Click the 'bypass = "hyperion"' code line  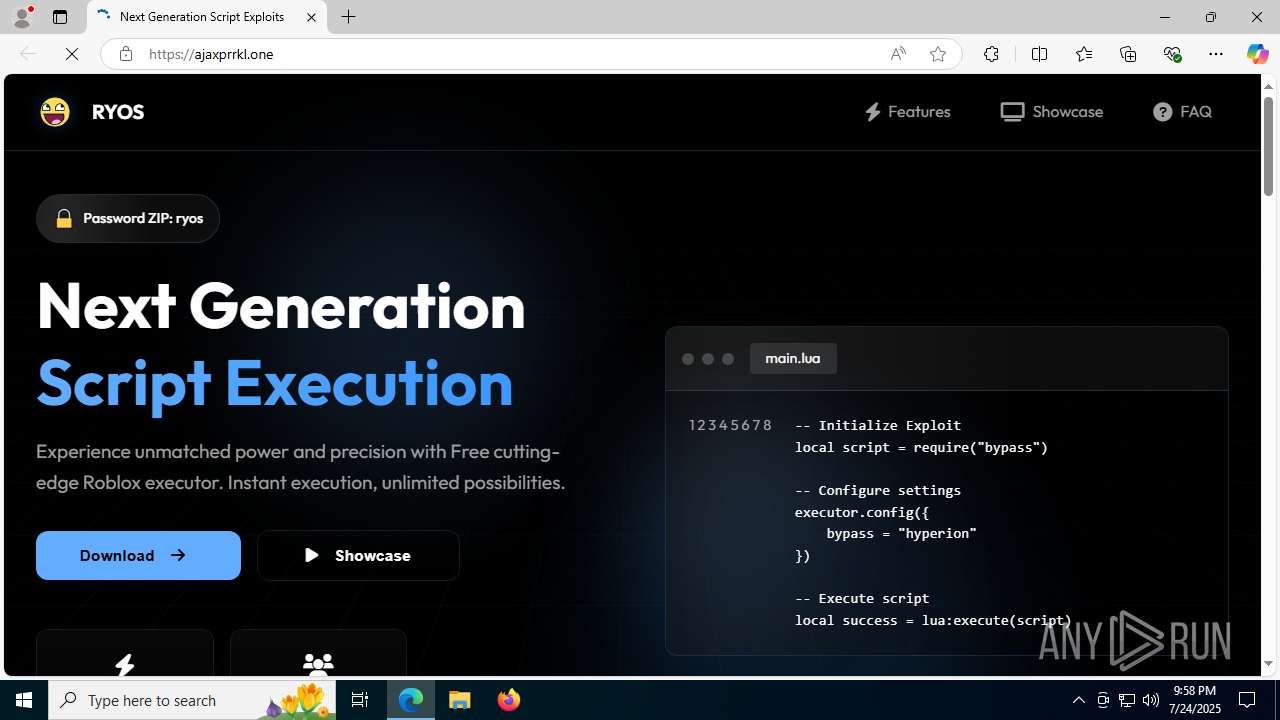click(x=901, y=533)
